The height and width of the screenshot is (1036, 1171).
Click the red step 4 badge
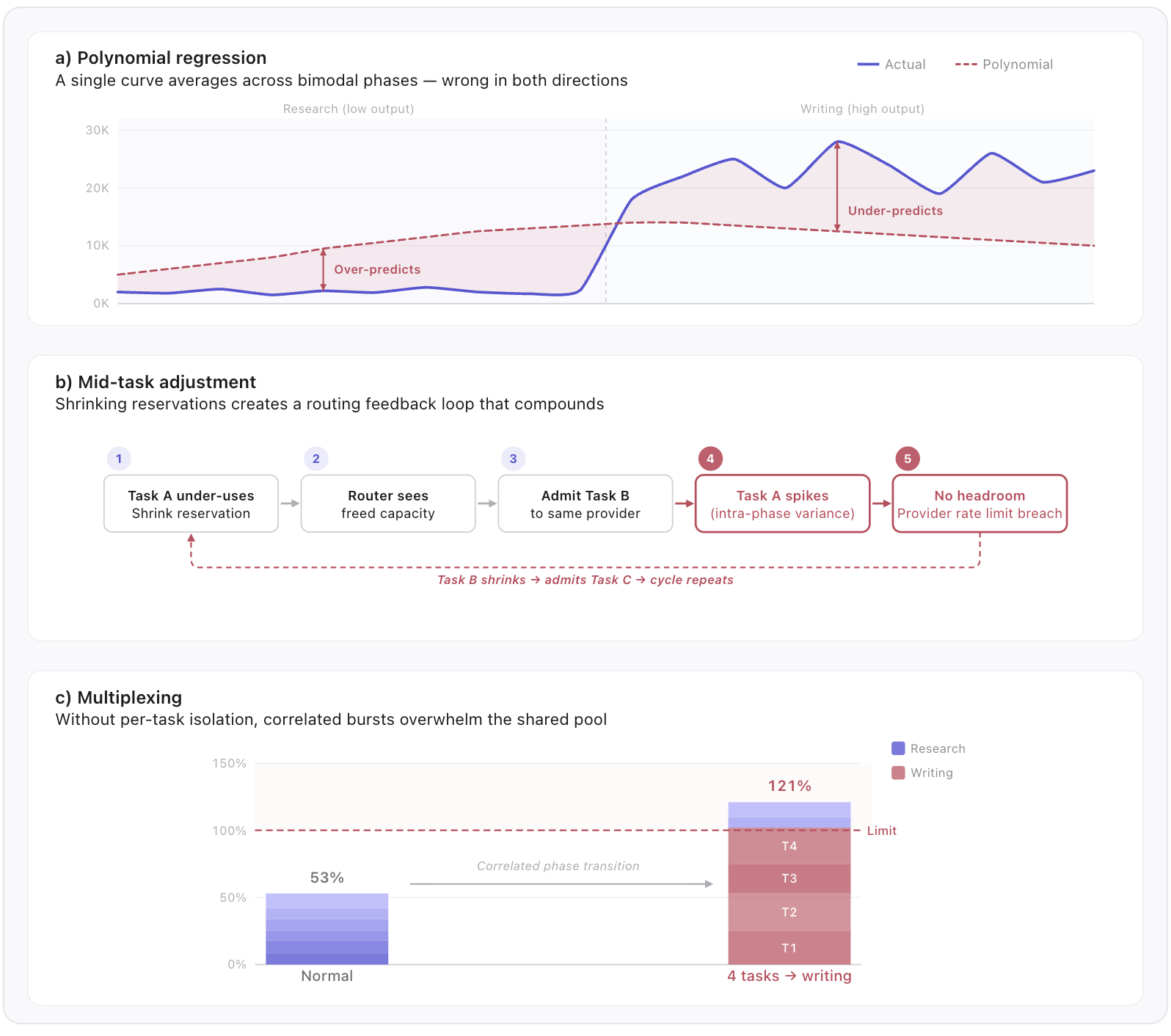click(710, 459)
